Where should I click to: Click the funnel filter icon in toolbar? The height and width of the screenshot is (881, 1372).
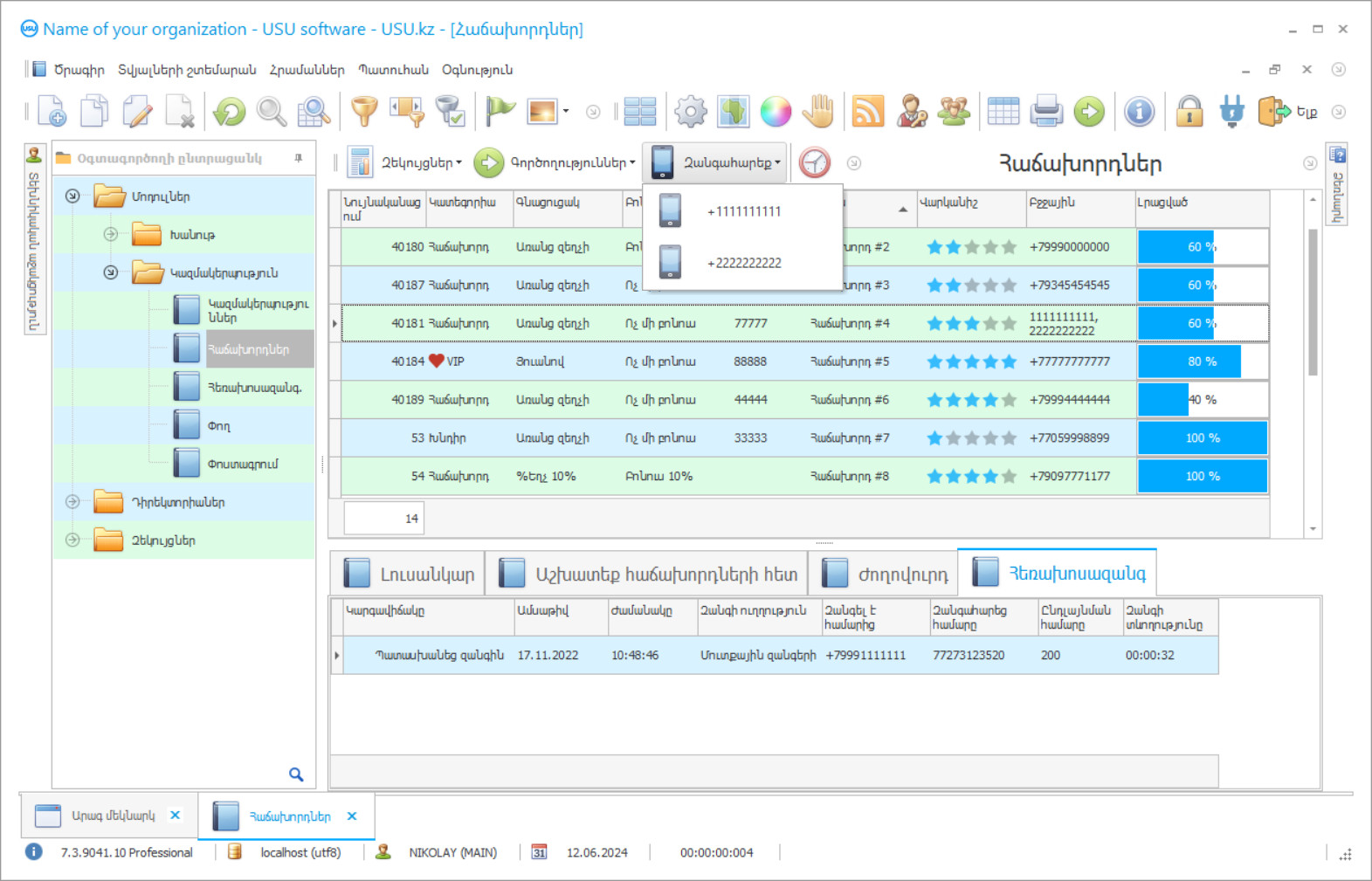pyautogui.click(x=364, y=112)
